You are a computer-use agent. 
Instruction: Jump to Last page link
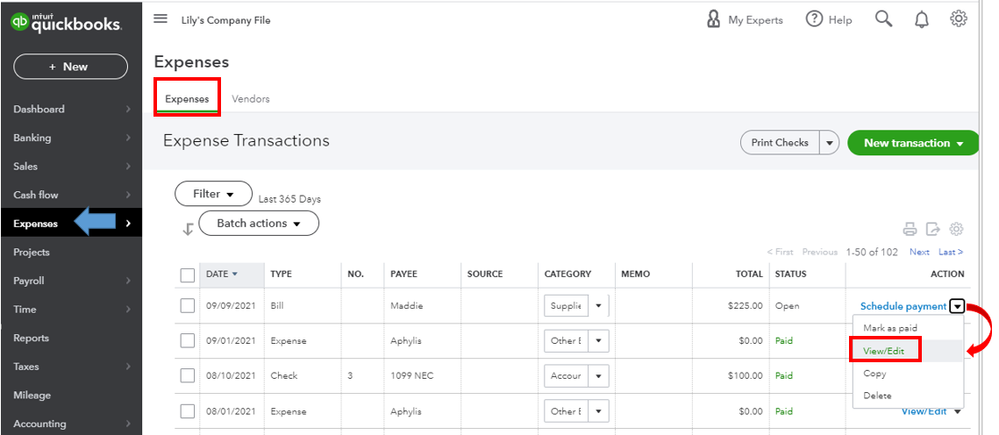951,252
